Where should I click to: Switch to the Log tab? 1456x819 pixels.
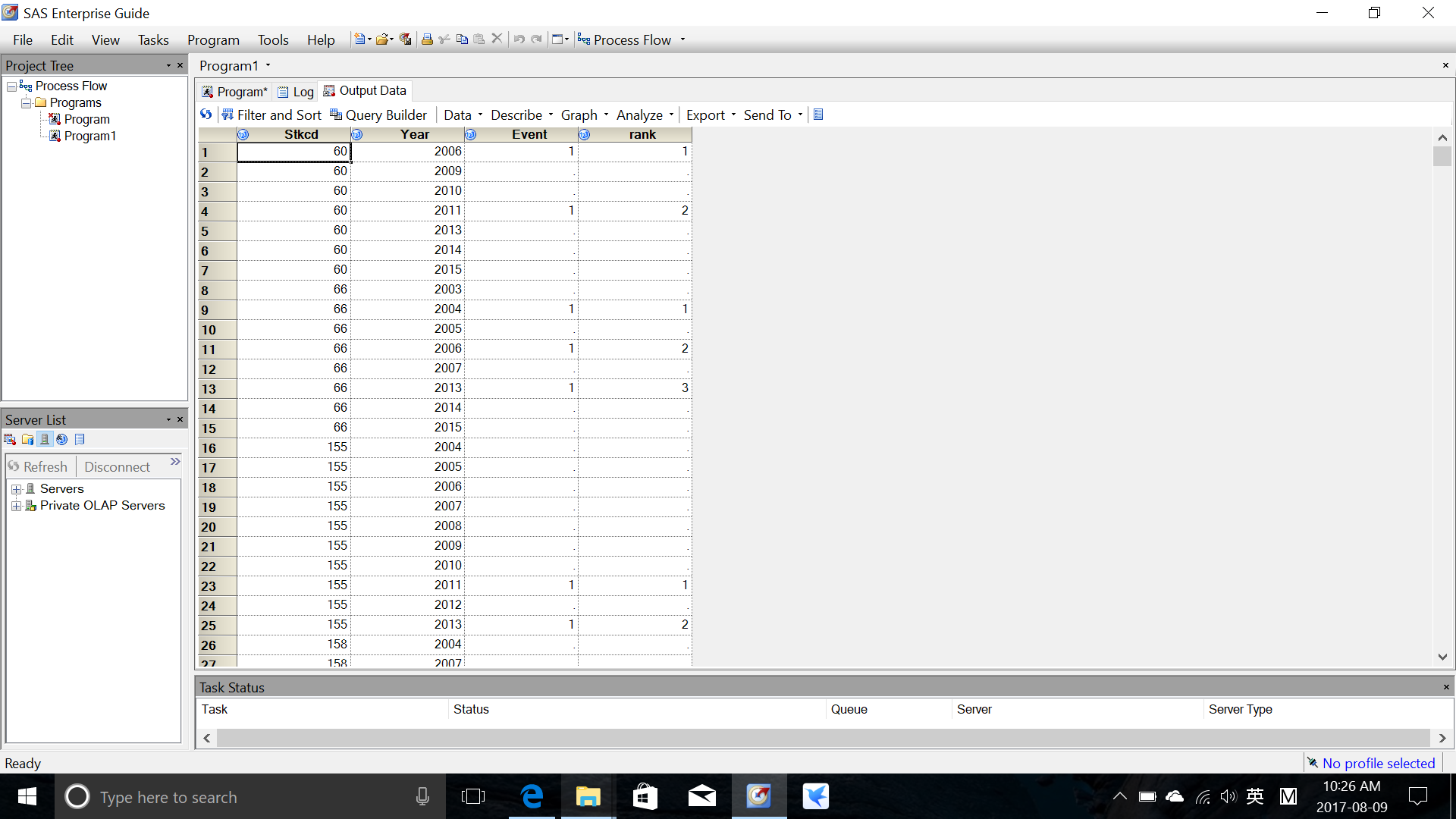tap(296, 92)
